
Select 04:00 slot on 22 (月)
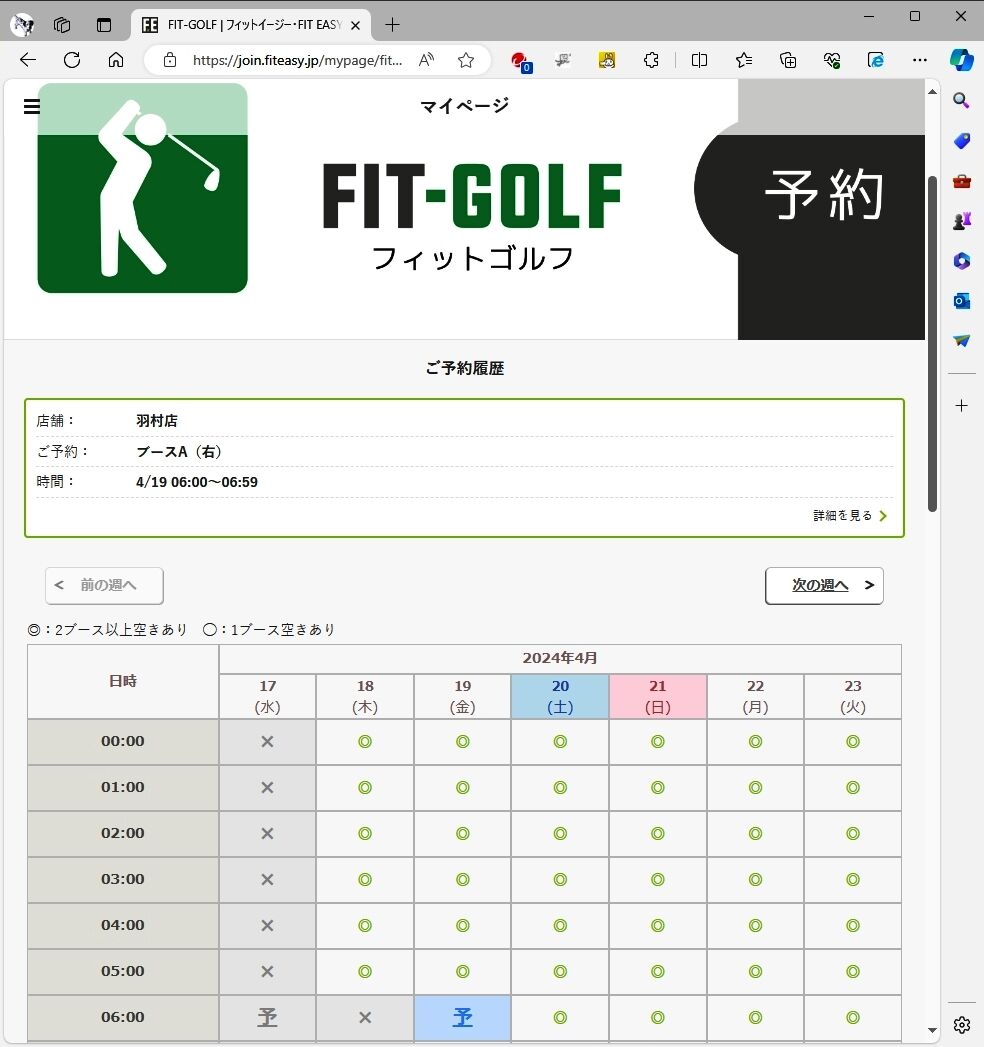tap(755, 925)
